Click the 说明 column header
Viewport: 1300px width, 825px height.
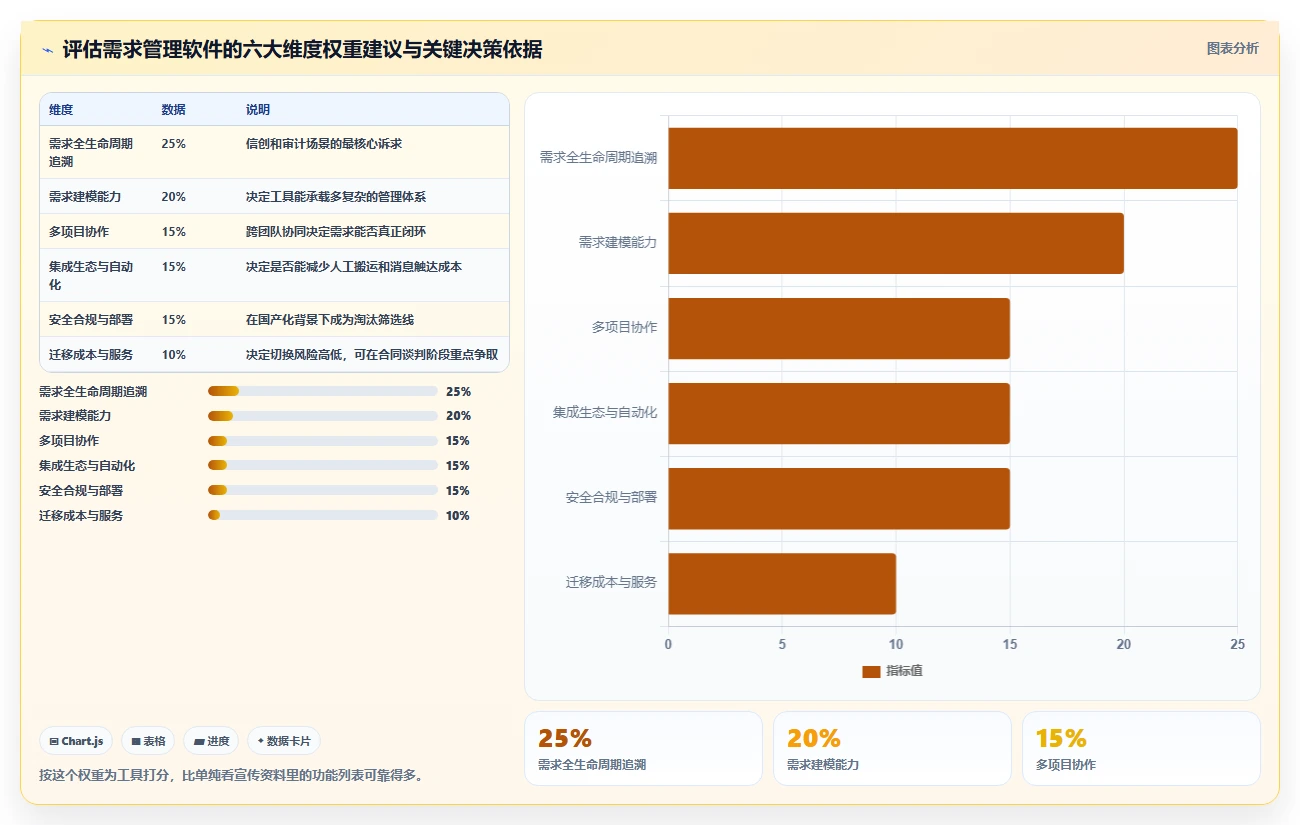pos(258,110)
